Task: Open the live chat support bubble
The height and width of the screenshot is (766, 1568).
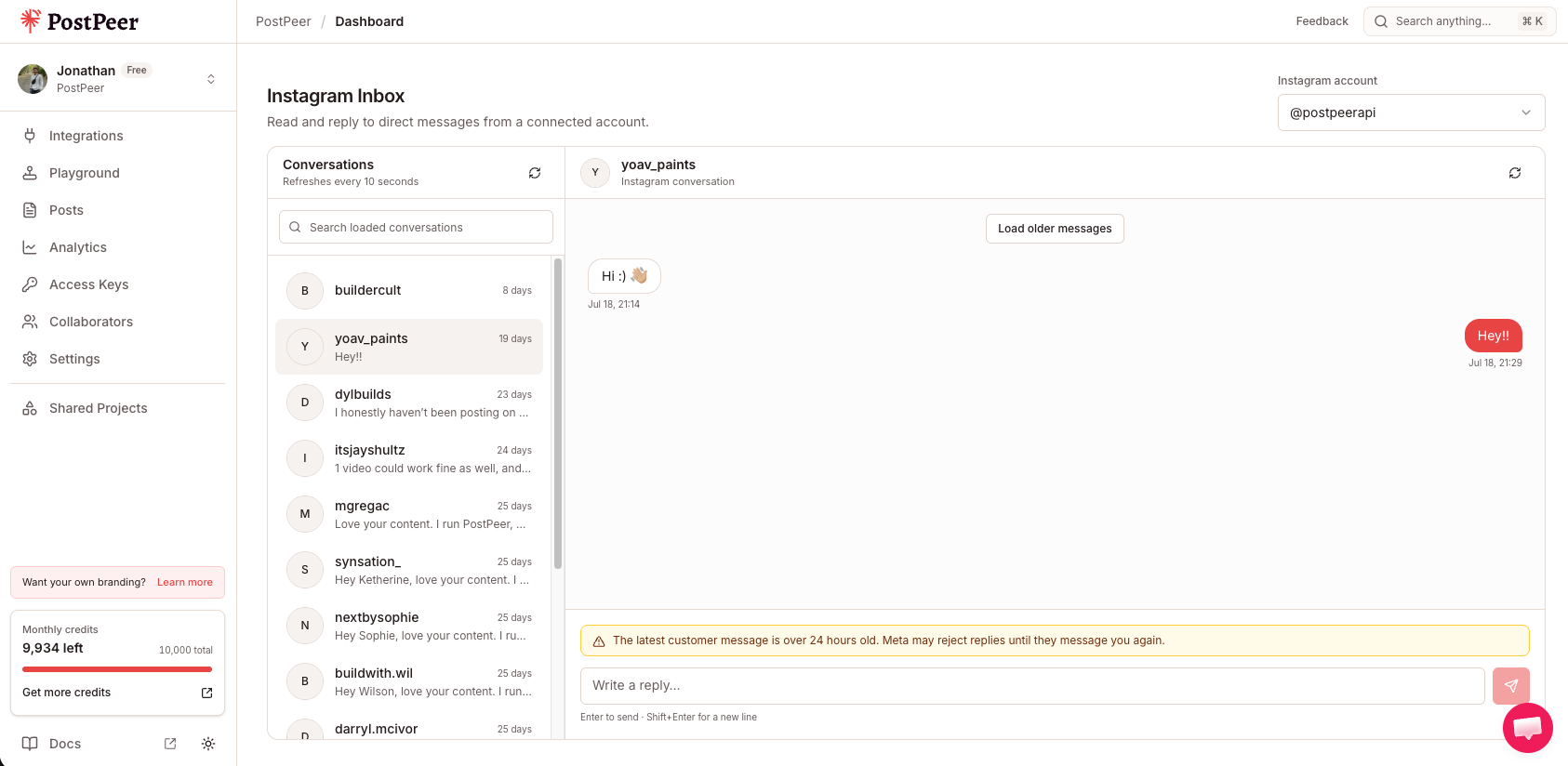Action: (1528, 728)
